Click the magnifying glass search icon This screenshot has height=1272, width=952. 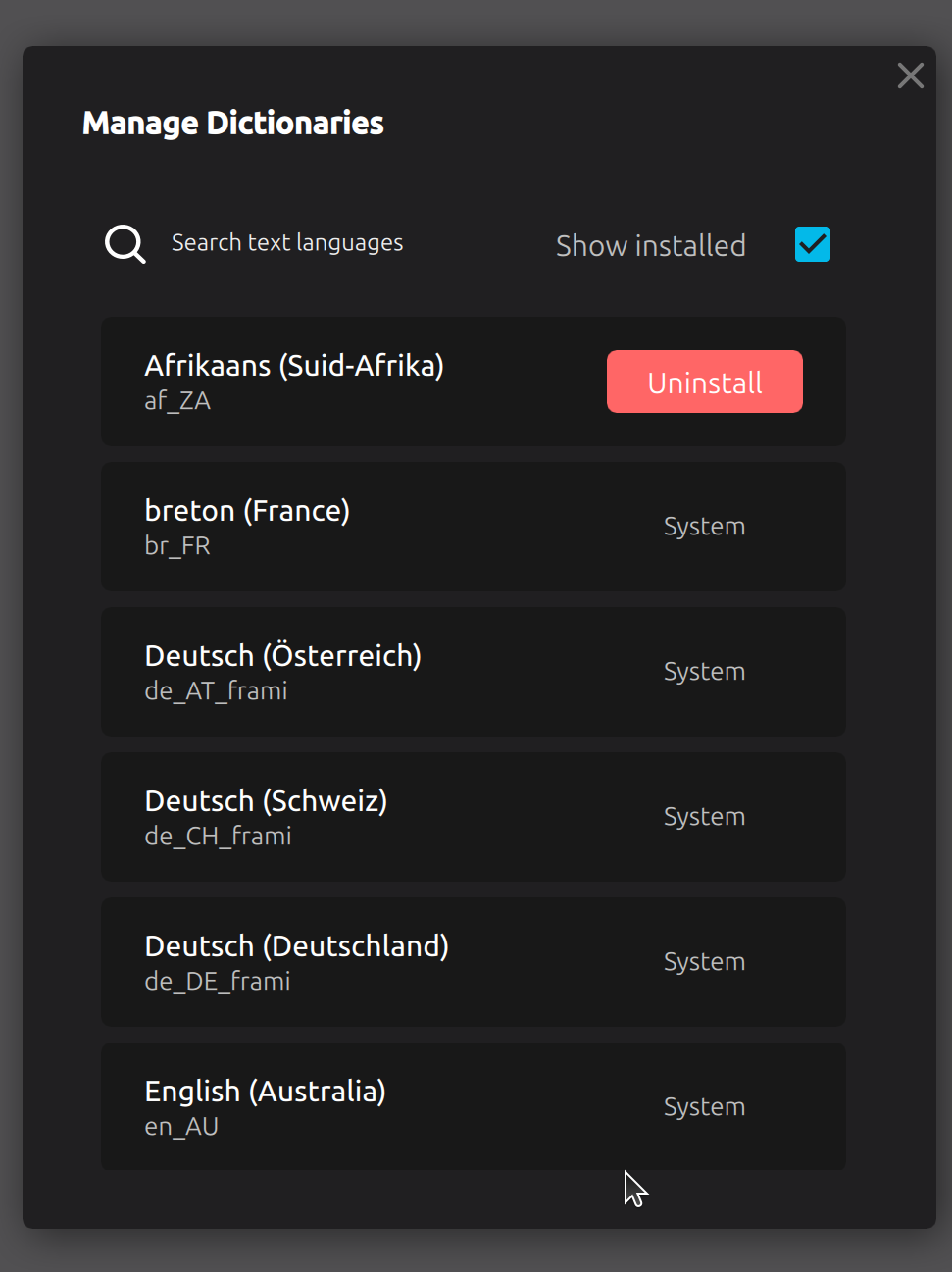[x=125, y=244]
